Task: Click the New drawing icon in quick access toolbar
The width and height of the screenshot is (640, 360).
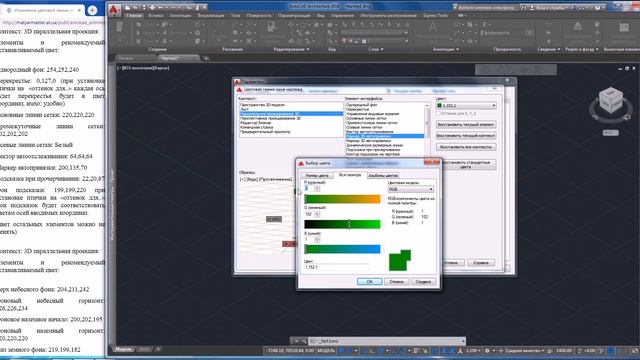Action: [128, 7]
